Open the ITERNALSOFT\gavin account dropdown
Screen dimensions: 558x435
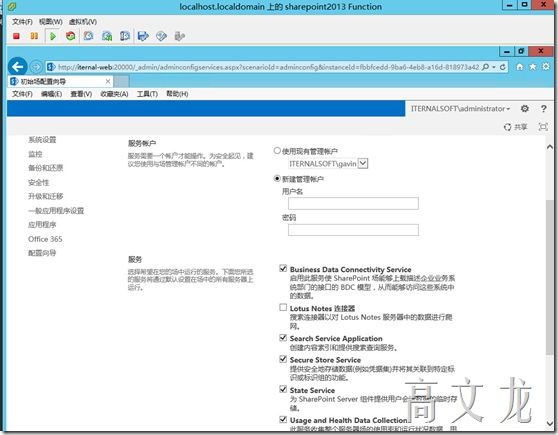click(363, 163)
